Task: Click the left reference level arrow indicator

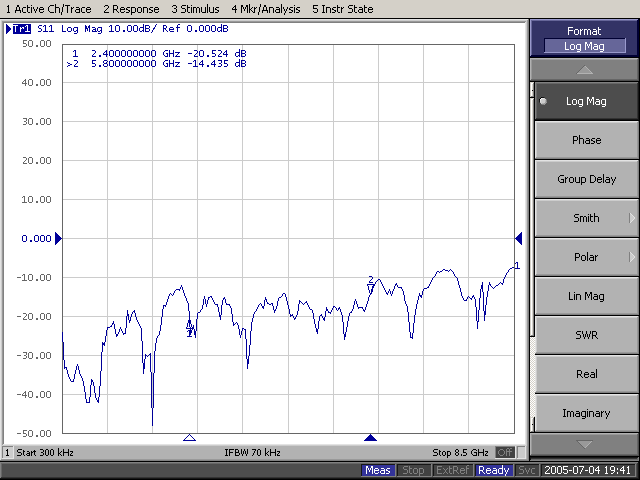Action: pos(58,238)
